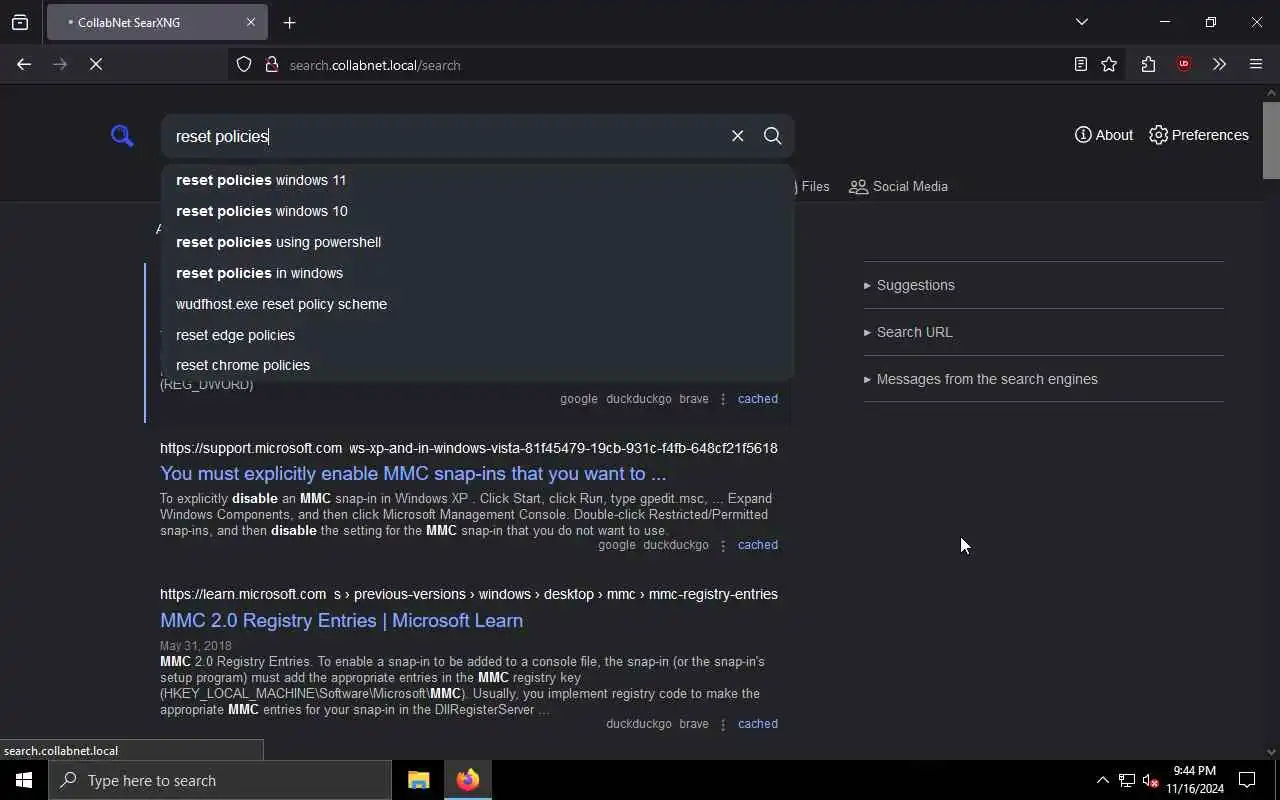
Task: Click the address bar URL
Action: (375, 65)
